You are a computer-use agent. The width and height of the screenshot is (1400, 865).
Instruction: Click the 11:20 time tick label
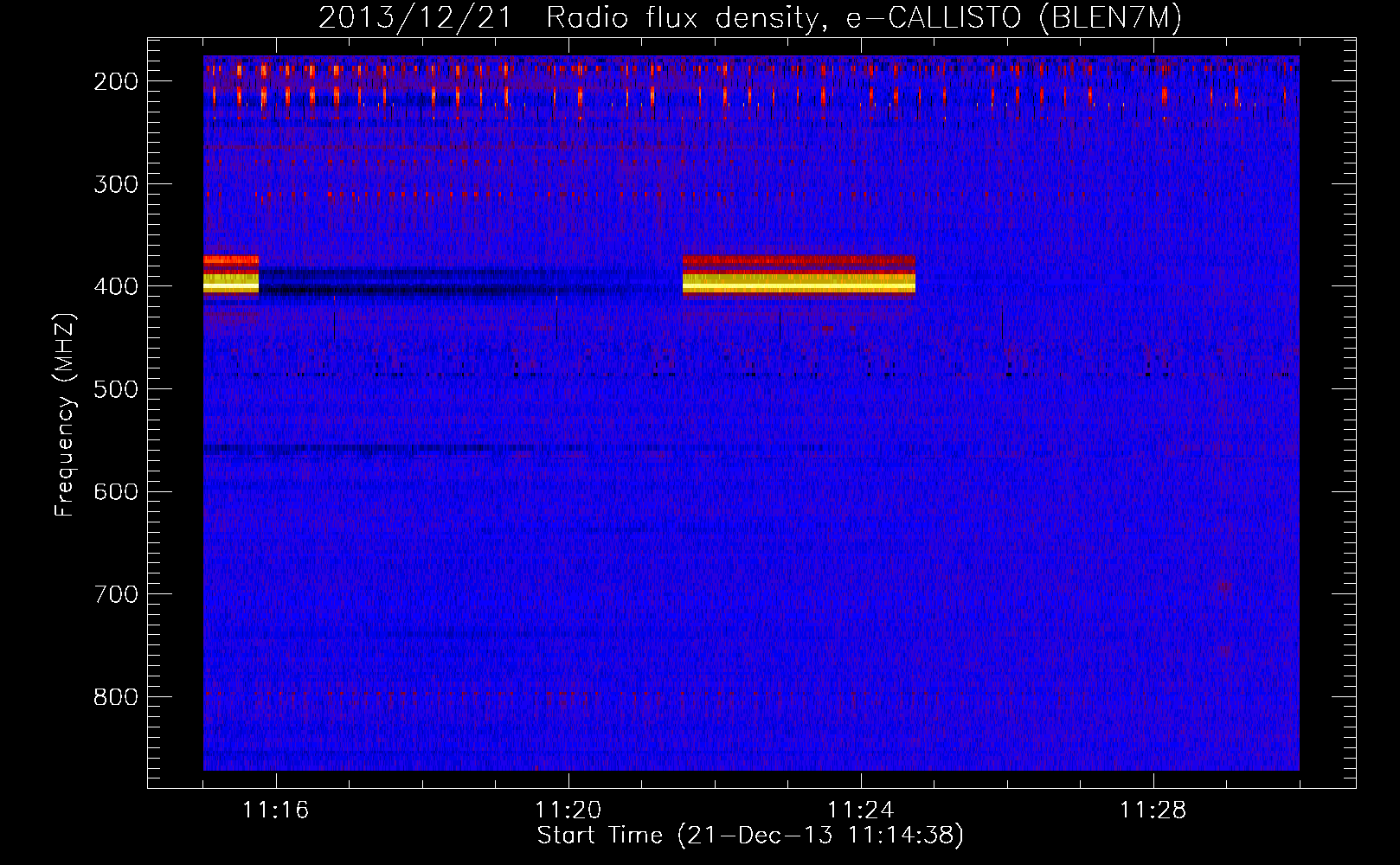point(568,810)
